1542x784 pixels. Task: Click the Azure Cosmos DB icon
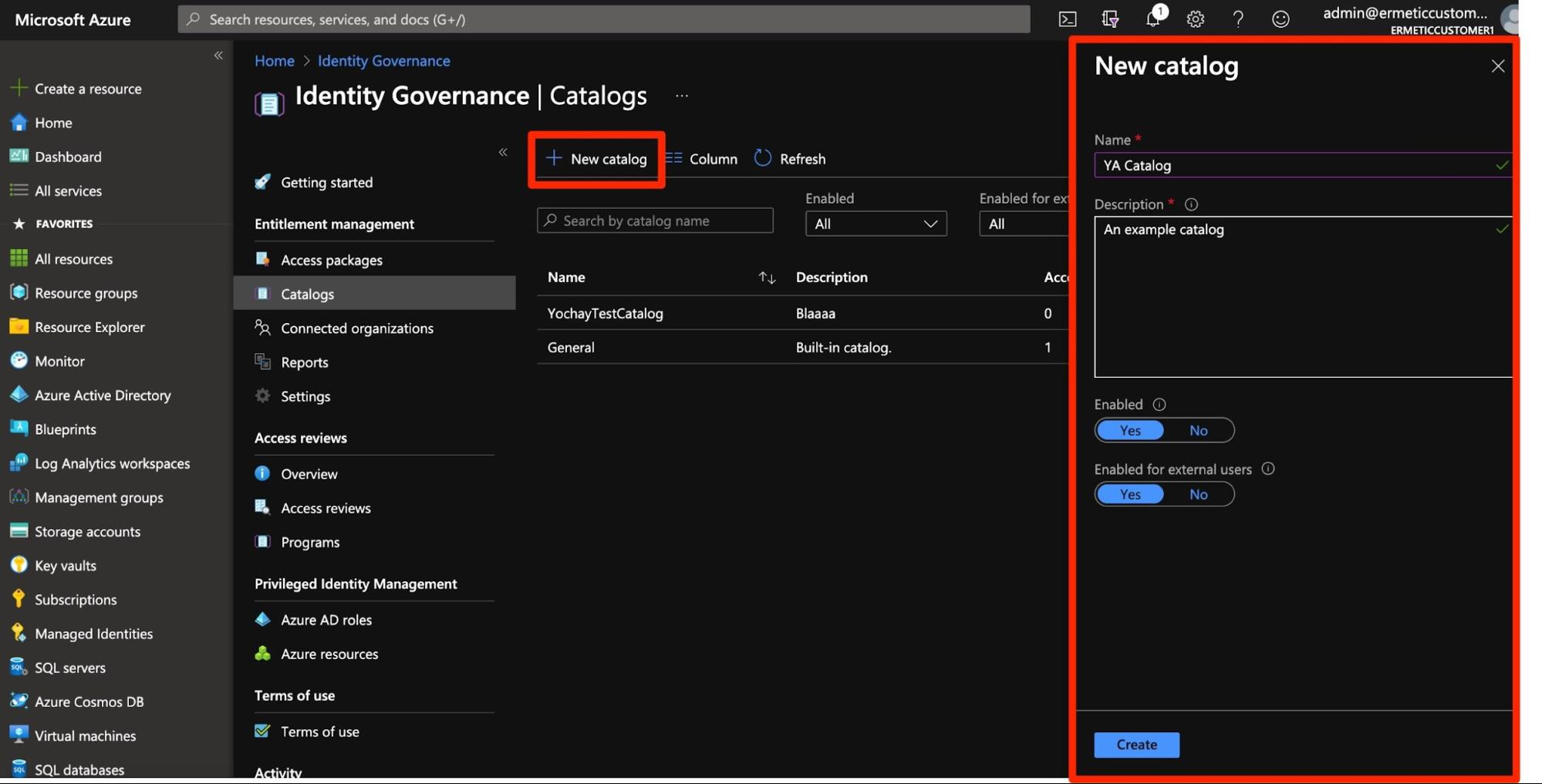(19, 701)
